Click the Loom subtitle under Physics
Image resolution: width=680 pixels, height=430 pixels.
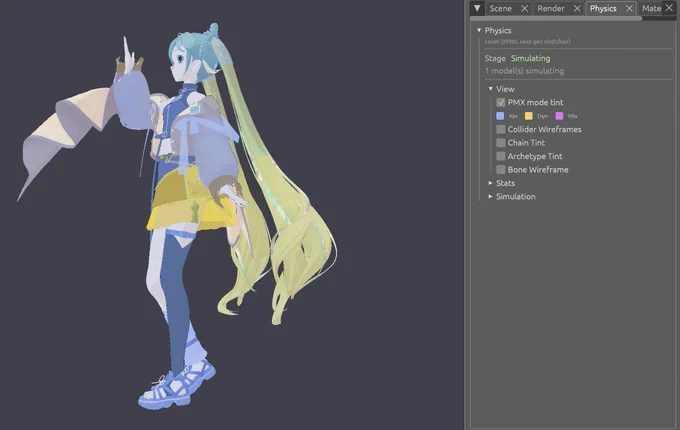[527, 42]
